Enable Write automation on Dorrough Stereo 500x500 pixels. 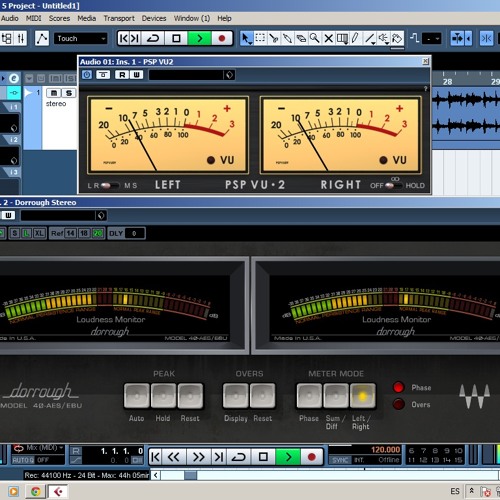tap(8, 215)
